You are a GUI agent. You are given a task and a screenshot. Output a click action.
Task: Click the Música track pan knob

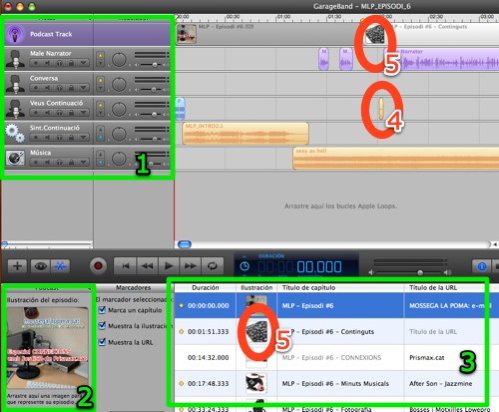(x=119, y=159)
